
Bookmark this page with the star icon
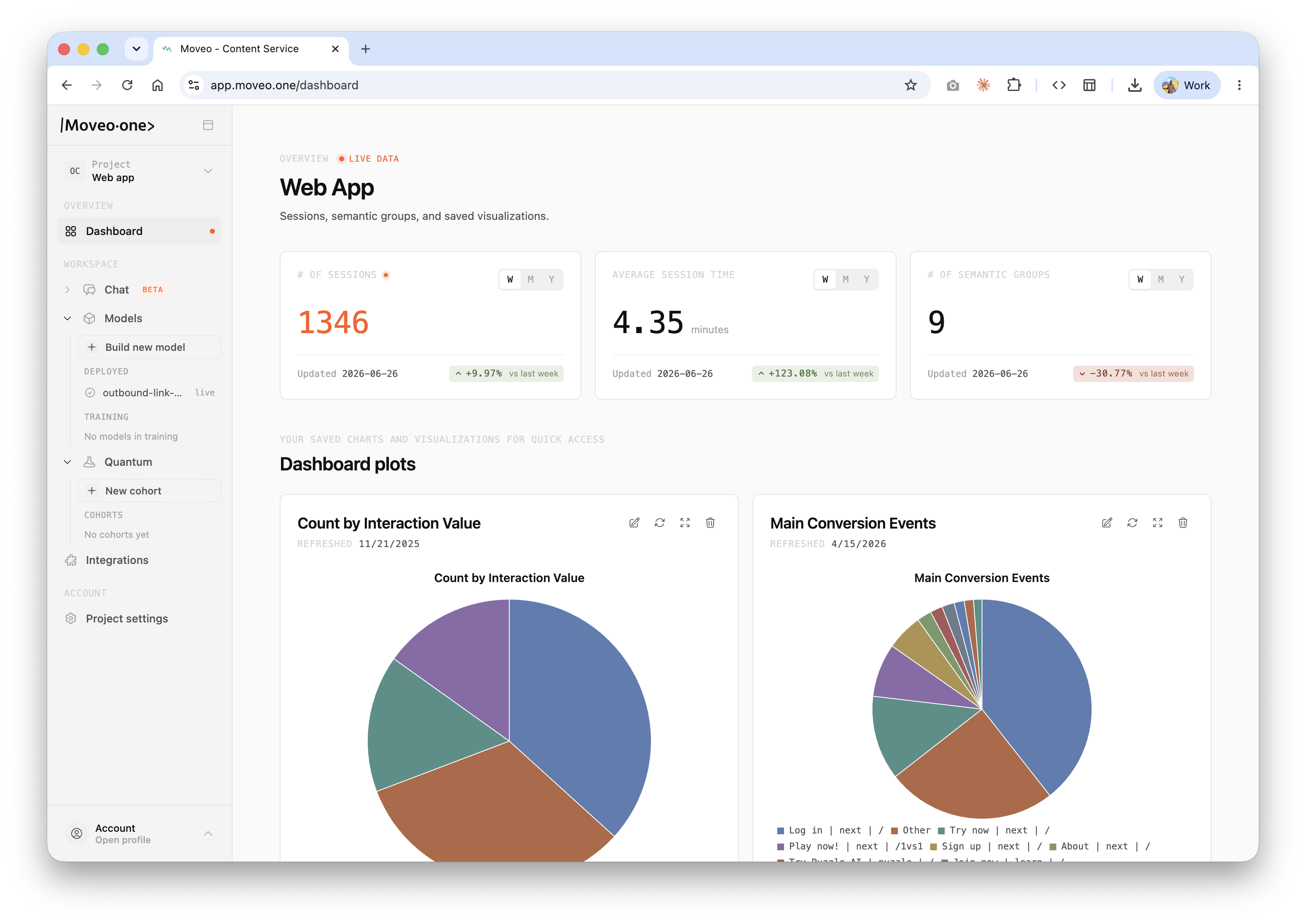coord(910,85)
